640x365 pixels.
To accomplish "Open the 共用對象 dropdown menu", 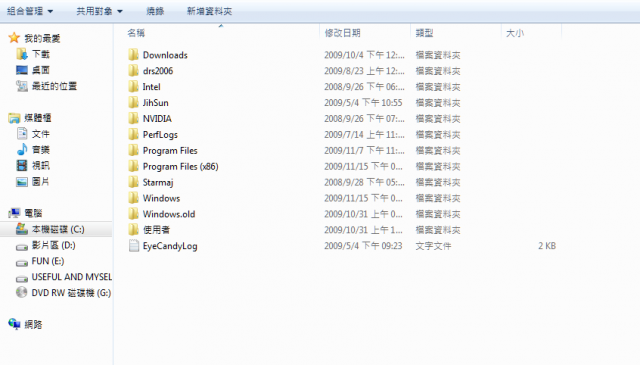I will pos(99,11).
